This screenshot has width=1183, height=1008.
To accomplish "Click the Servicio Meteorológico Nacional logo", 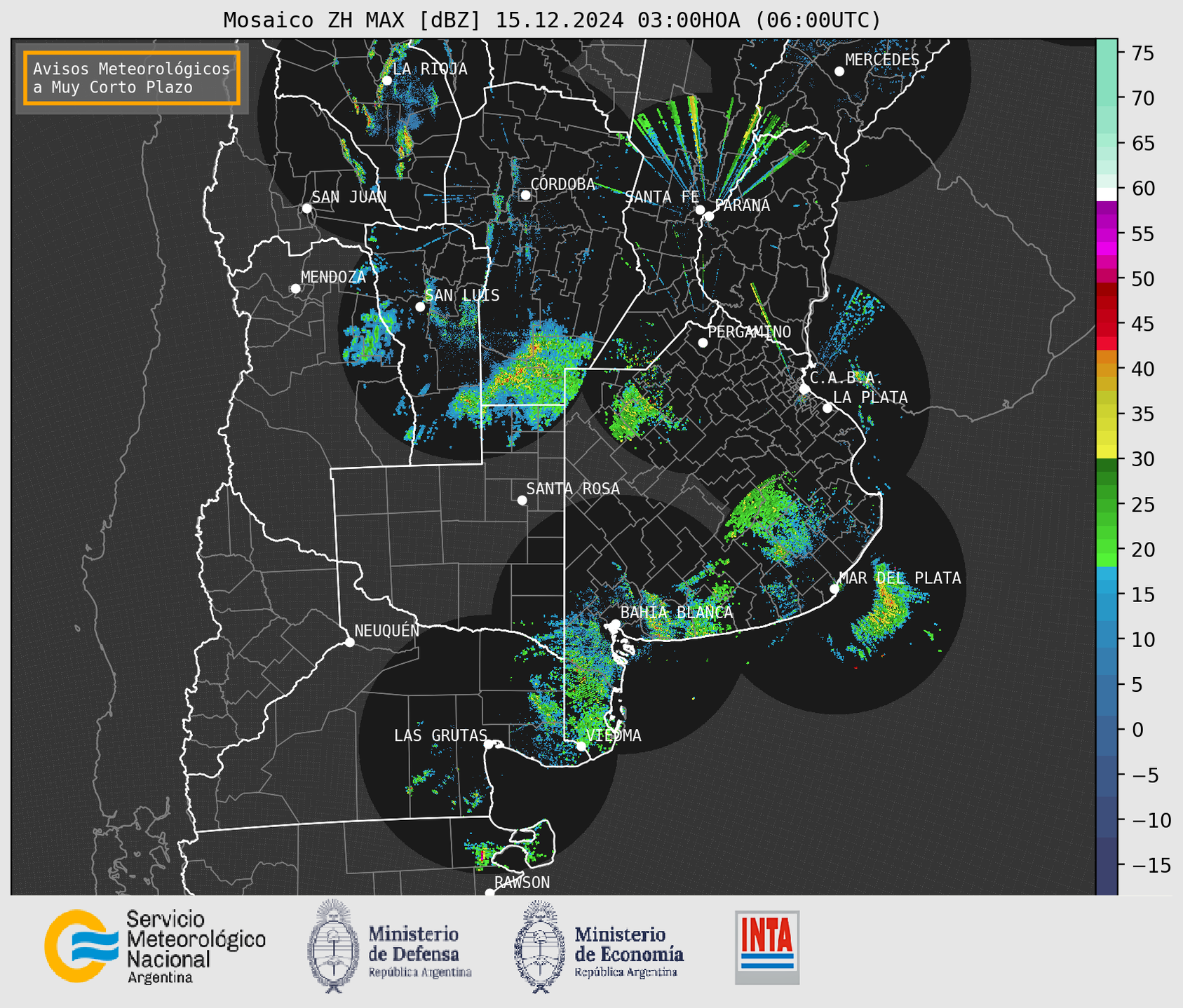I will point(155,946).
